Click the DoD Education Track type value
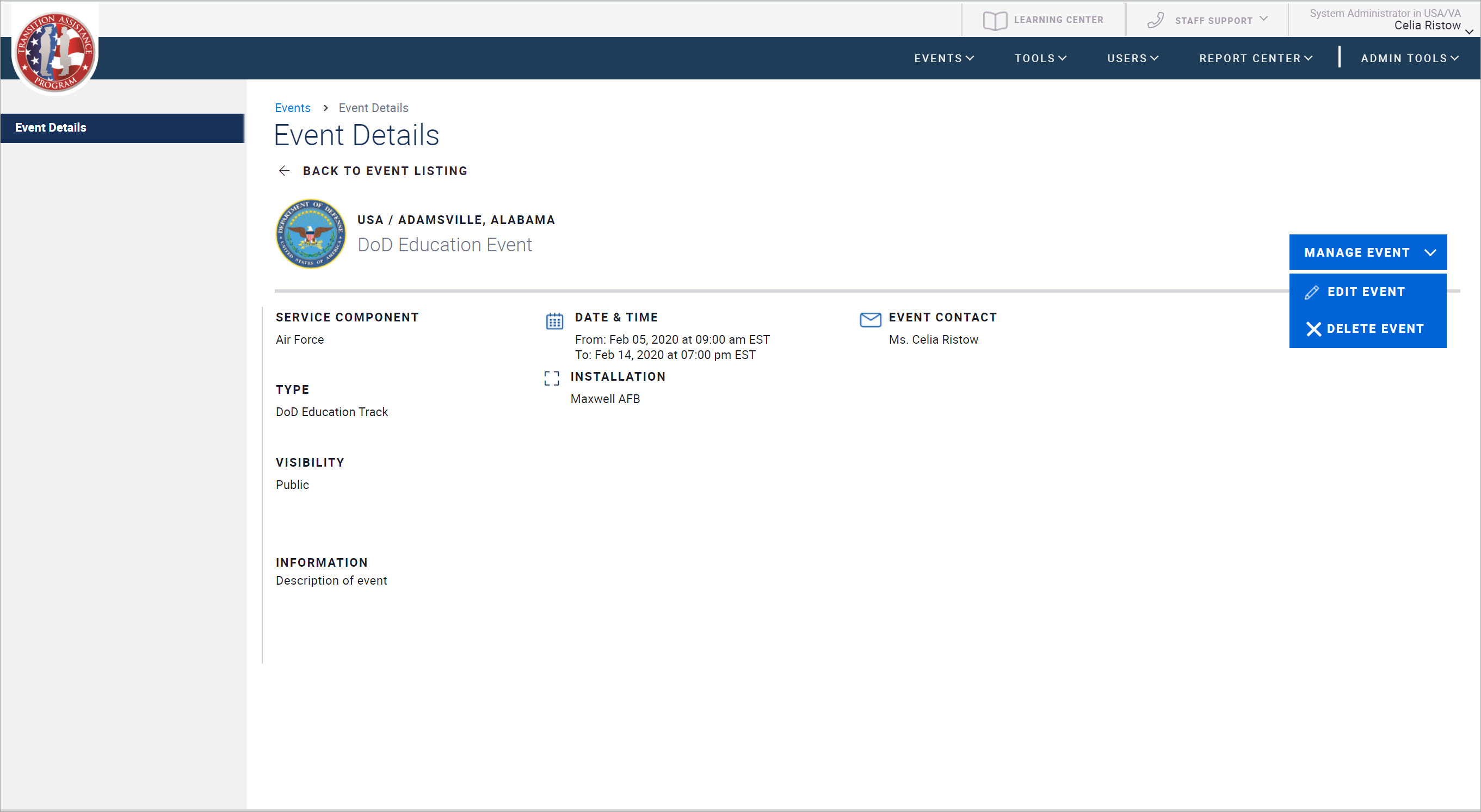 click(332, 412)
